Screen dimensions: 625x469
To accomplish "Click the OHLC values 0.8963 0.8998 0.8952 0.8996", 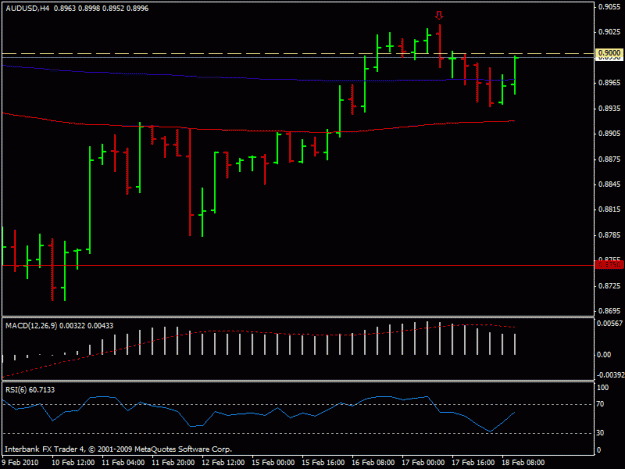I will click(x=101, y=8).
